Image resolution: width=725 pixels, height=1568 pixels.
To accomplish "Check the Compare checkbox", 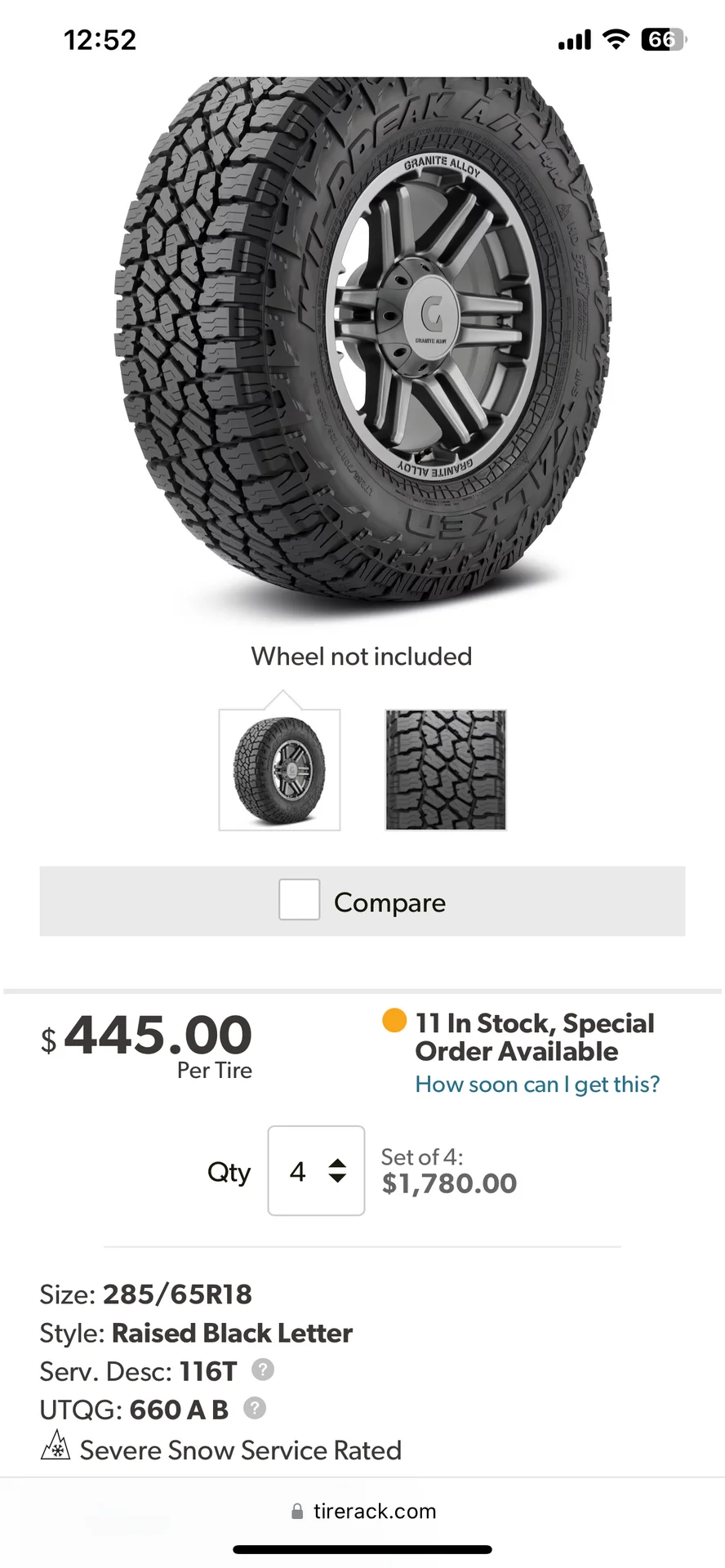I will pos(299,900).
